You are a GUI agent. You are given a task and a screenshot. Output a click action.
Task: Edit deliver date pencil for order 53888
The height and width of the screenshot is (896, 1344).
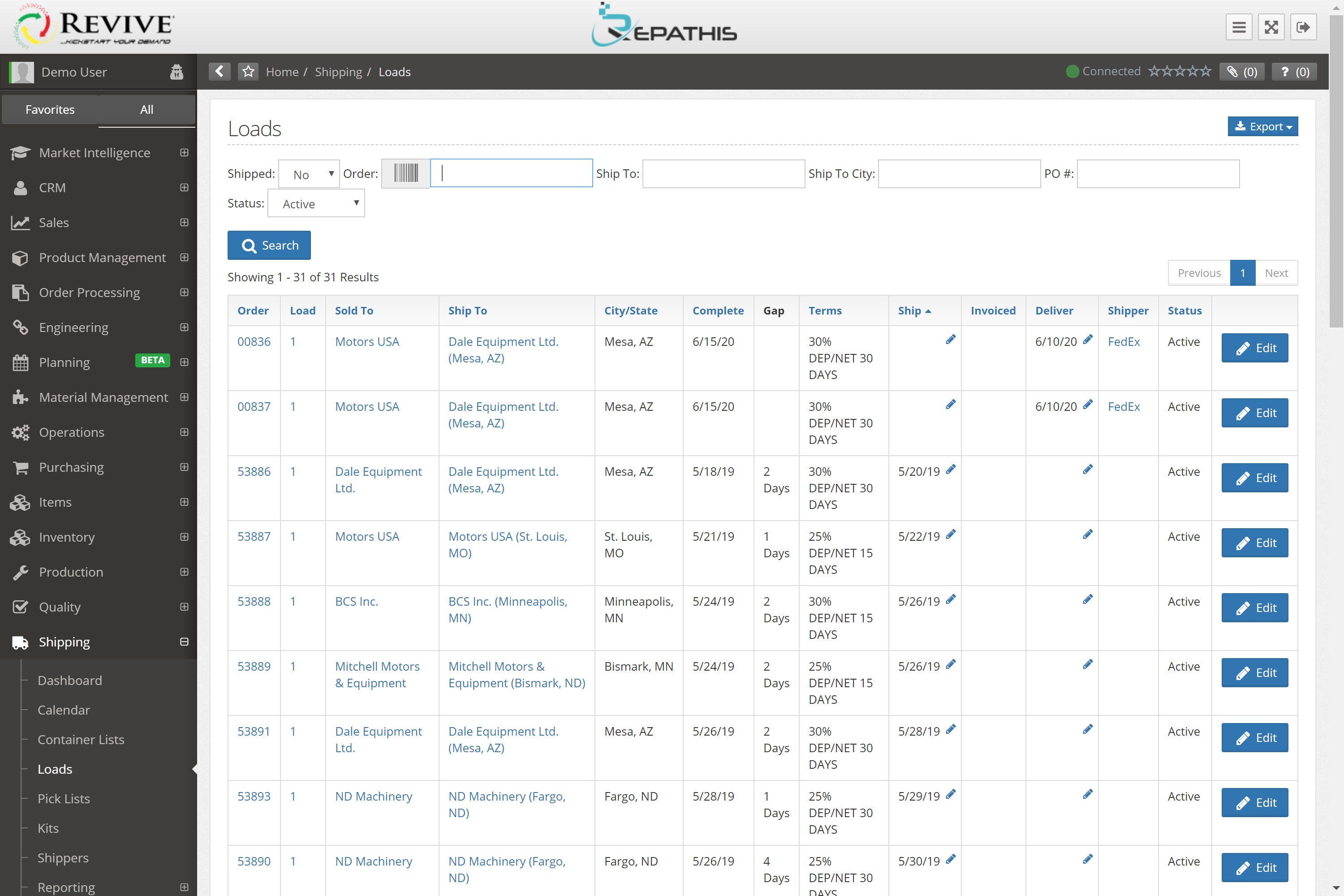pyautogui.click(x=1087, y=599)
